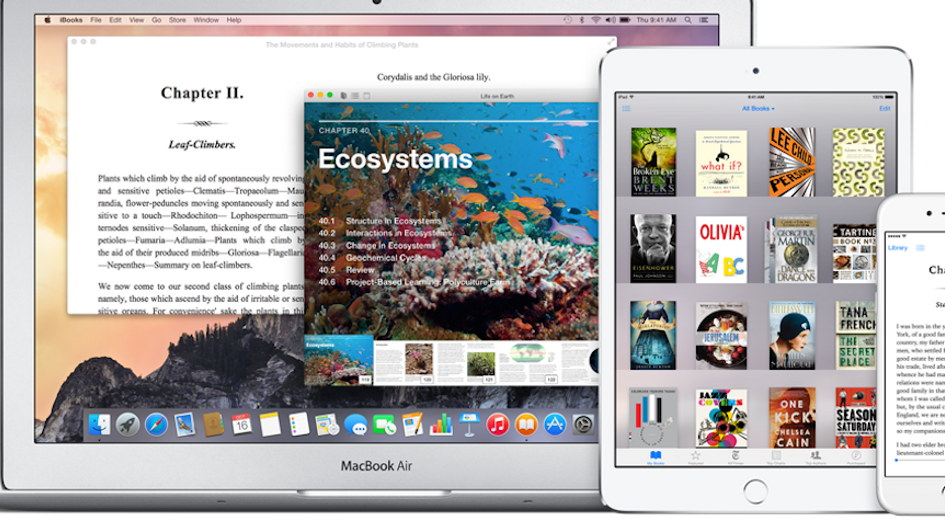This screenshot has height=526, width=945.
Task: Open Spotlight search magnifier in menu bar
Action: (688, 20)
